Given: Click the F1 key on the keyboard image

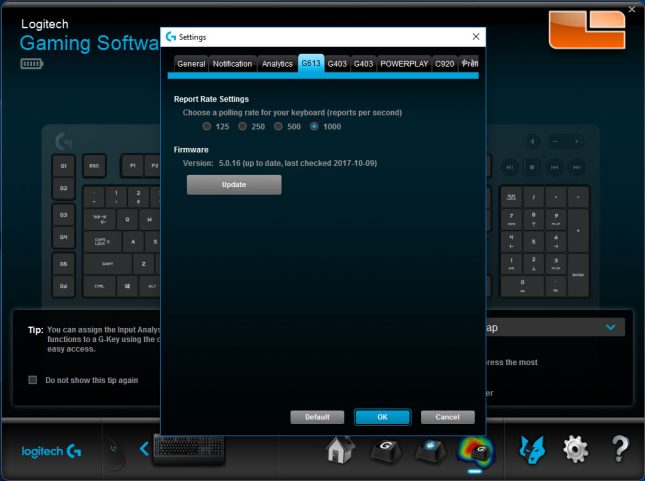Looking at the screenshot, I should tap(132, 166).
